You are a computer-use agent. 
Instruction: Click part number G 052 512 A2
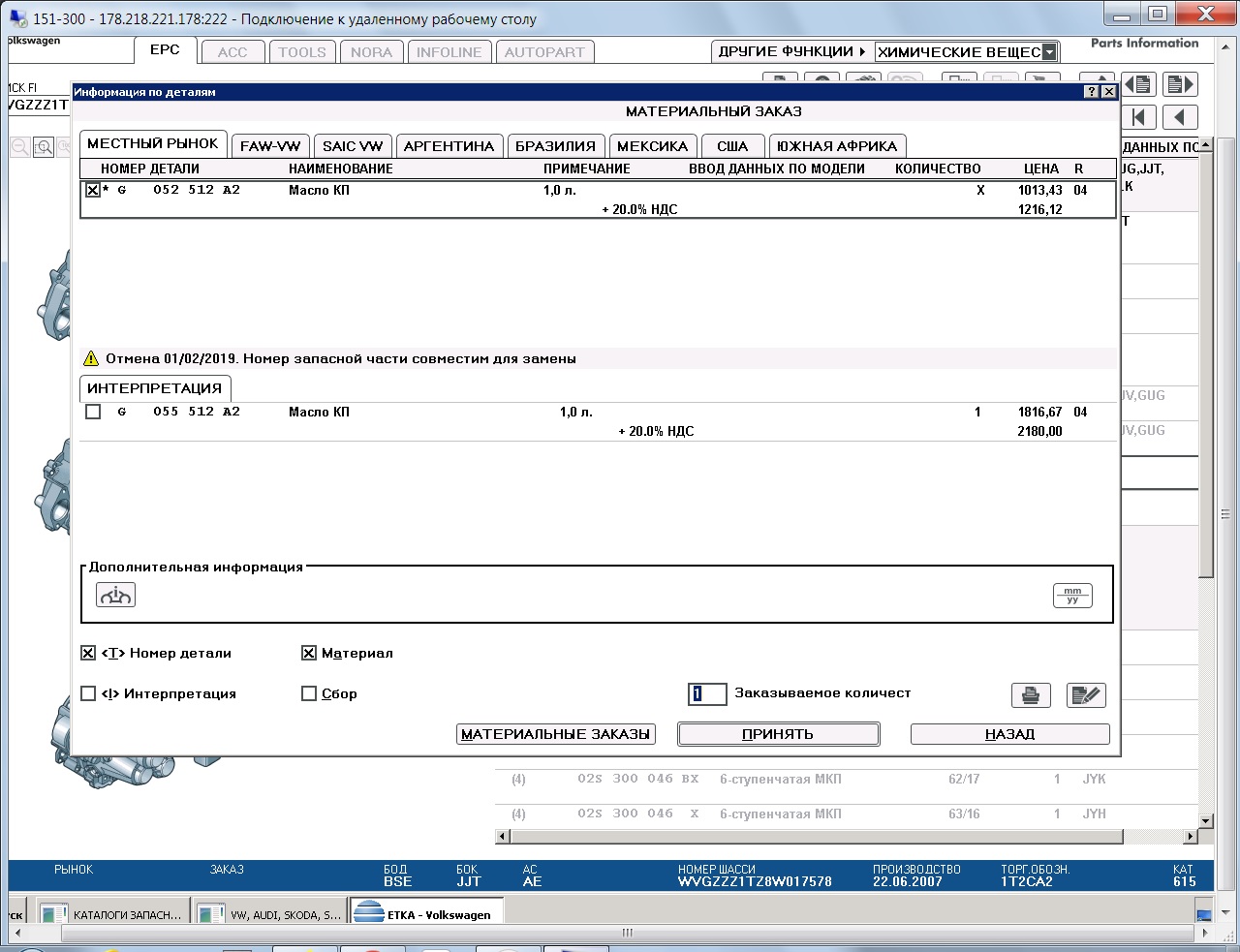pyautogui.click(x=178, y=190)
